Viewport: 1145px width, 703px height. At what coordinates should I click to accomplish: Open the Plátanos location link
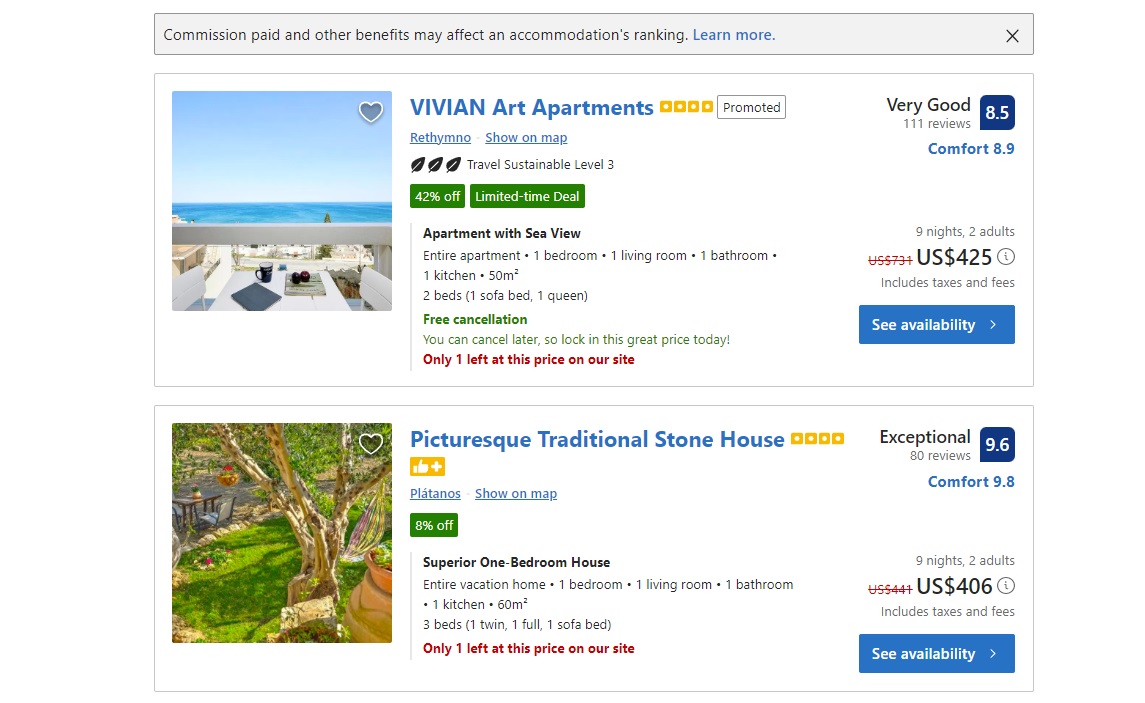tap(435, 493)
